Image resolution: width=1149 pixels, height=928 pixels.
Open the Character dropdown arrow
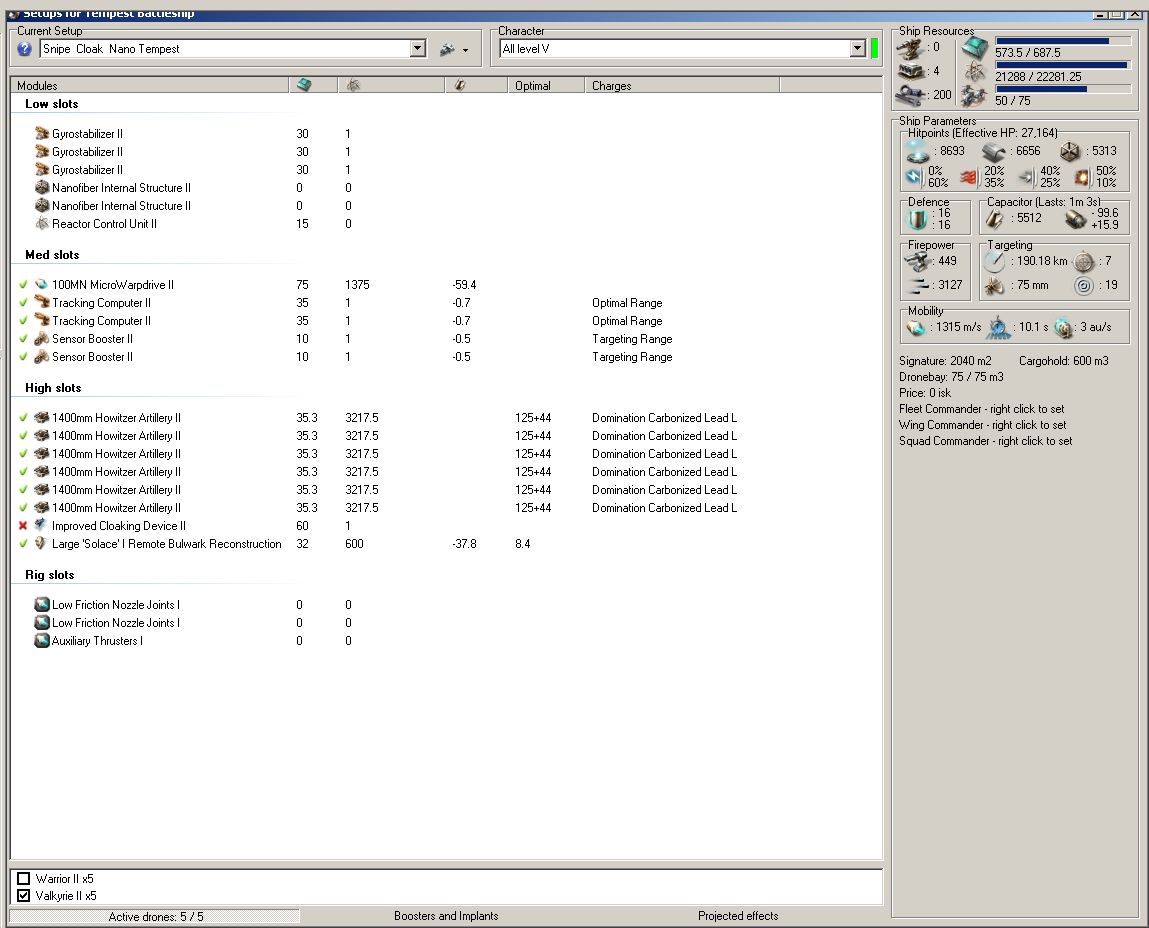click(x=858, y=48)
